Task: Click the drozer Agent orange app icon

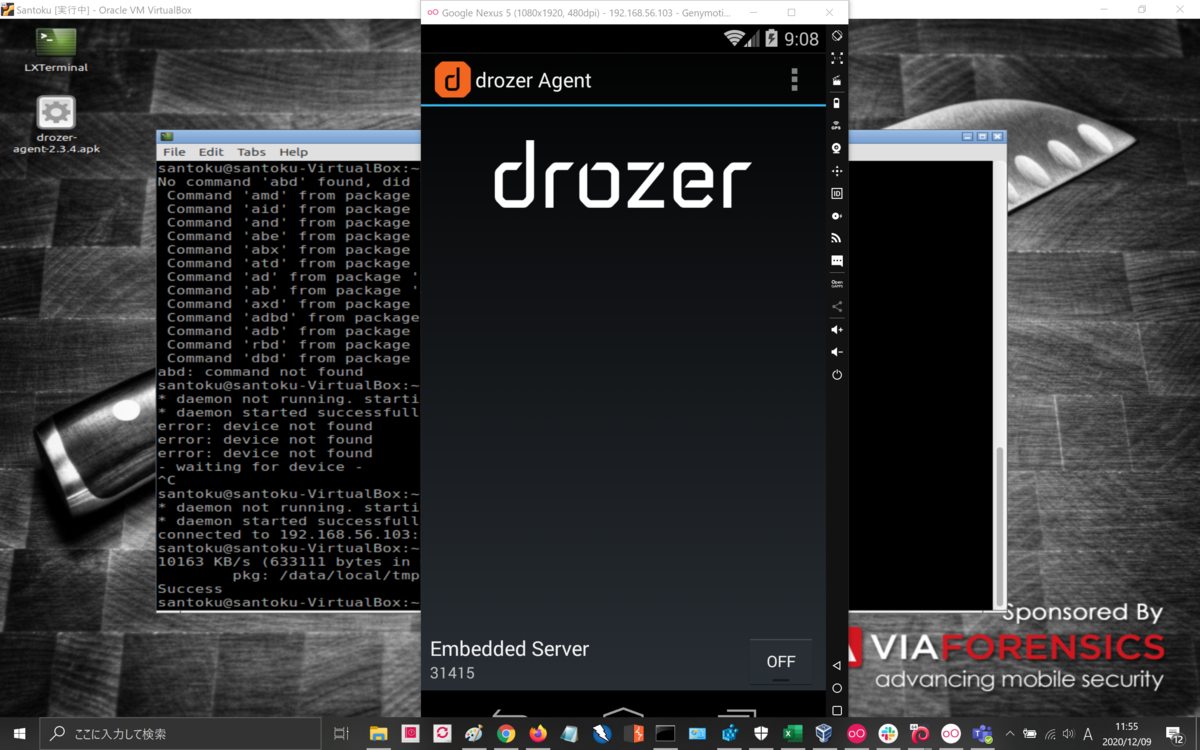Action: click(x=452, y=80)
